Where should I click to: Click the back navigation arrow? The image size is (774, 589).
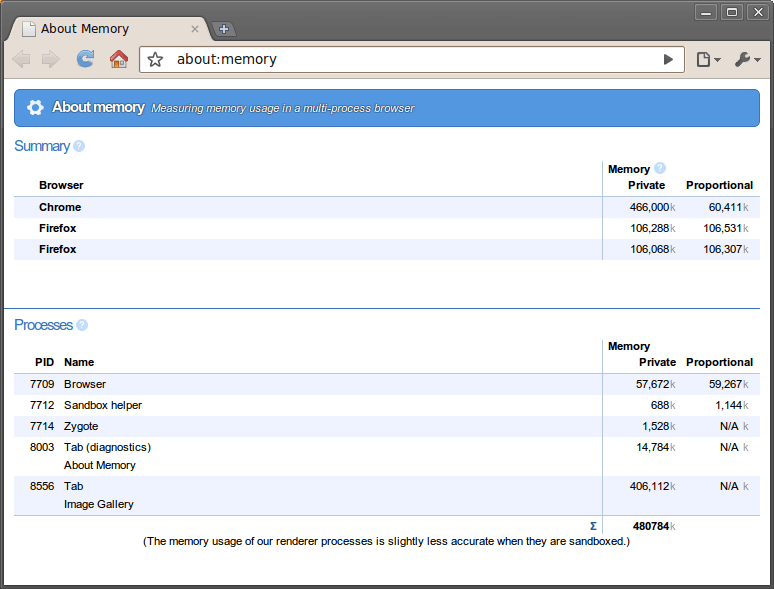point(21,59)
